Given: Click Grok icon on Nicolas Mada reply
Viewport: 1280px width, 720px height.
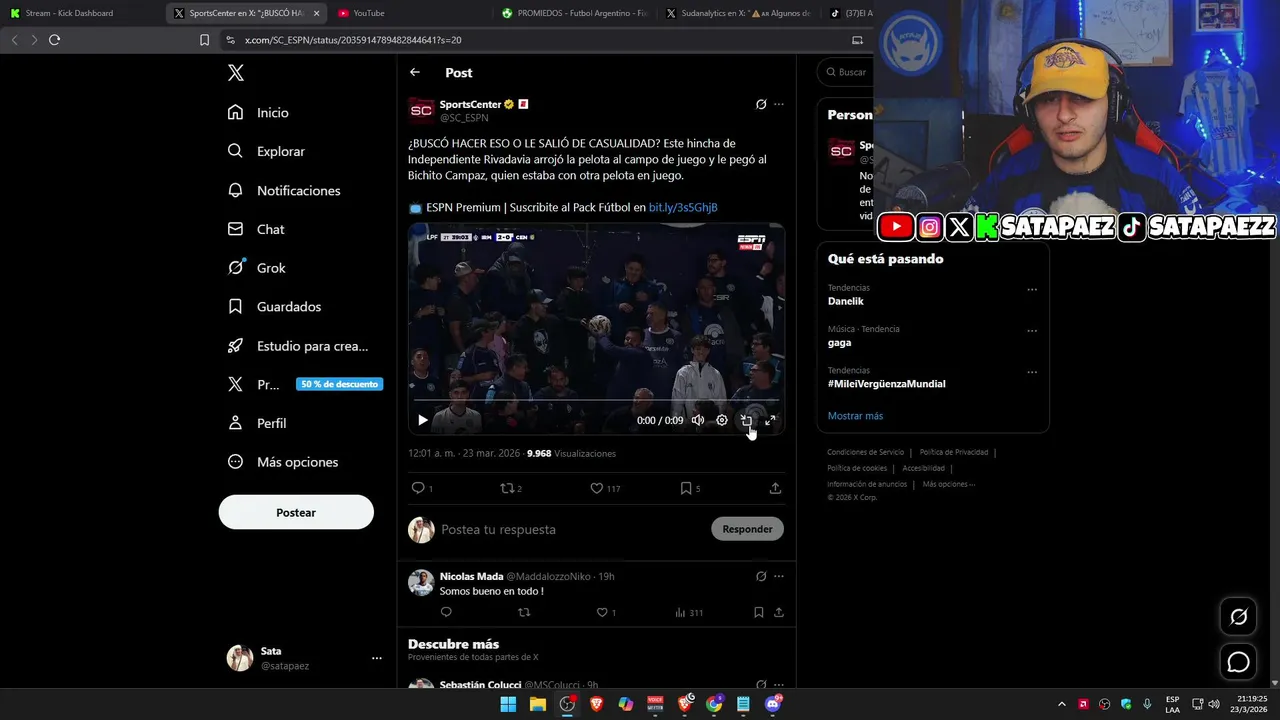Looking at the screenshot, I should pyautogui.click(x=761, y=576).
